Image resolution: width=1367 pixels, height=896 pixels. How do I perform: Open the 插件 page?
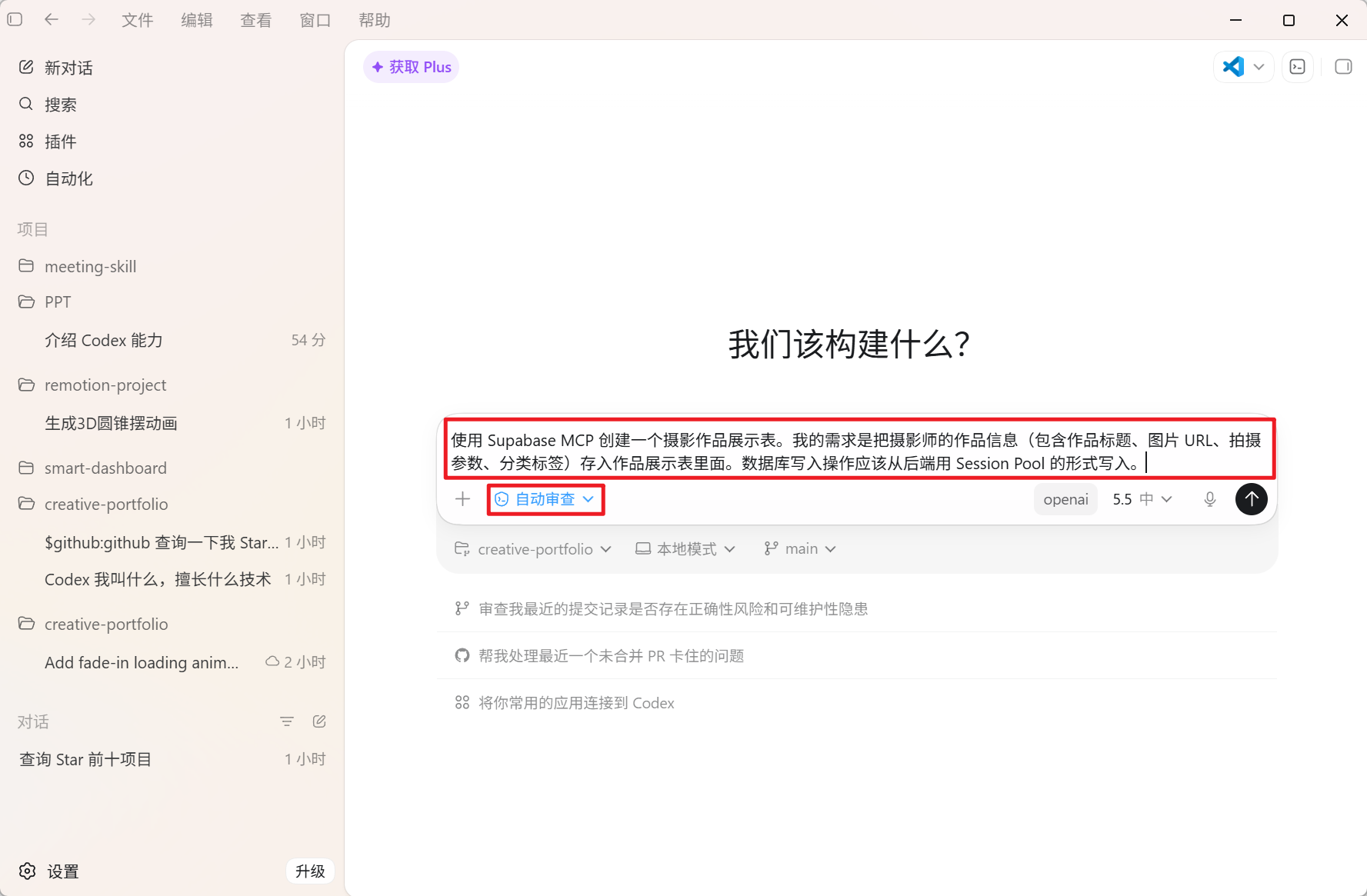172,142
